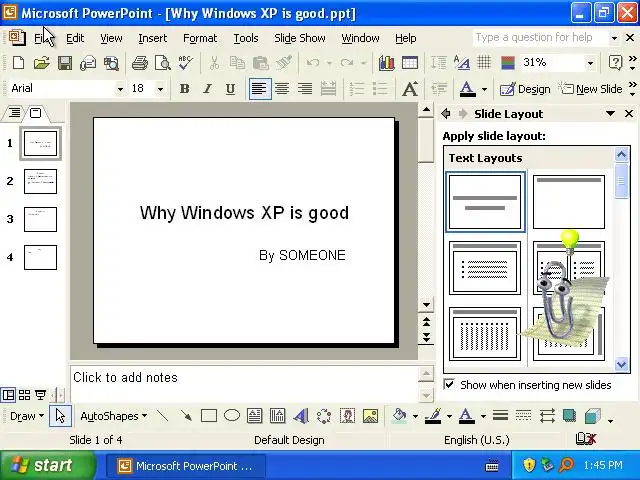Image resolution: width=640 pixels, height=480 pixels.
Task: Click in the notes area to add notes
Action: tap(244, 384)
